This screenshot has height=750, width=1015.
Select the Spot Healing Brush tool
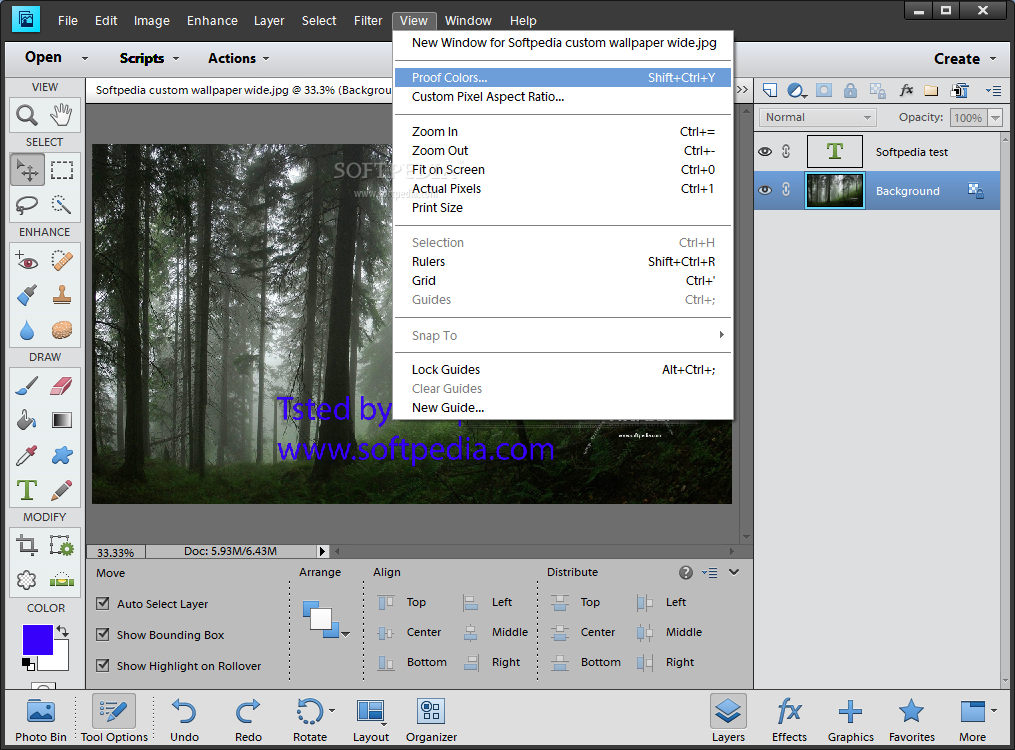[x=61, y=261]
